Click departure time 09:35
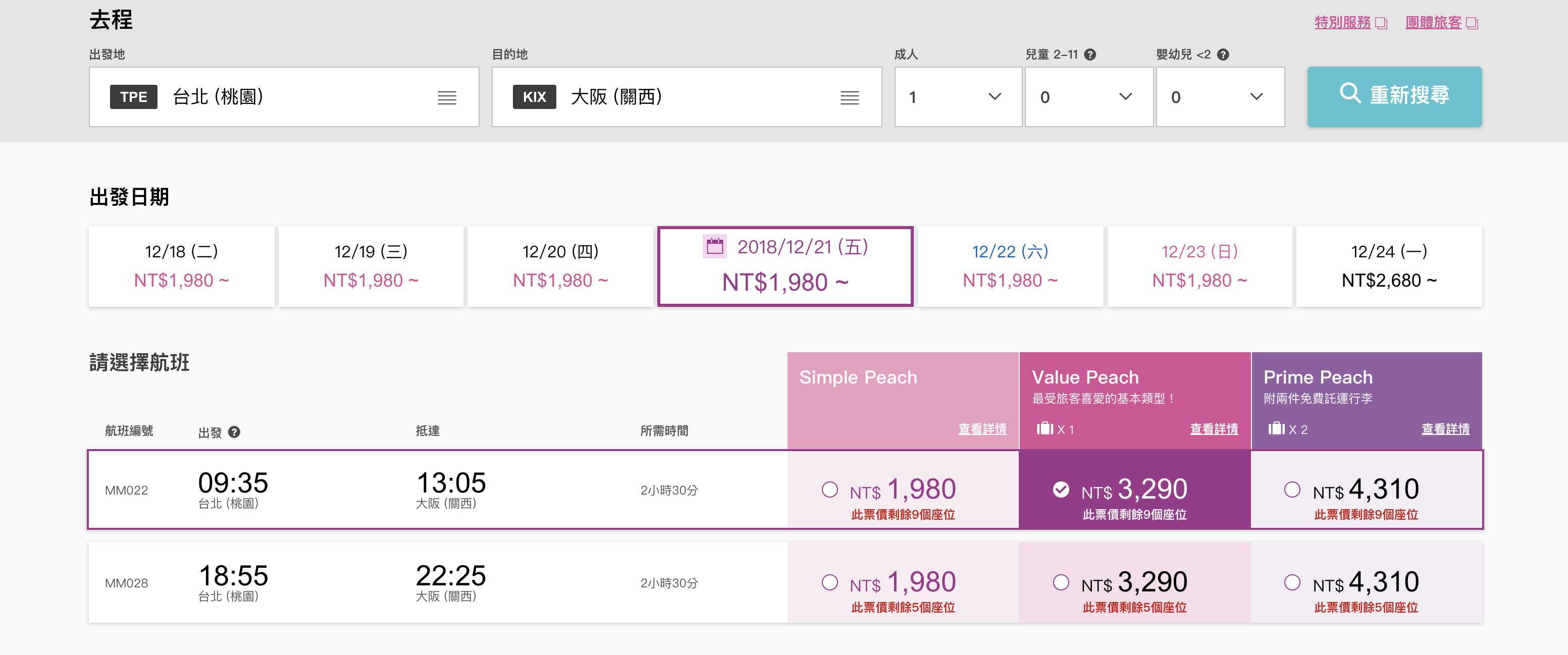 [233, 483]
